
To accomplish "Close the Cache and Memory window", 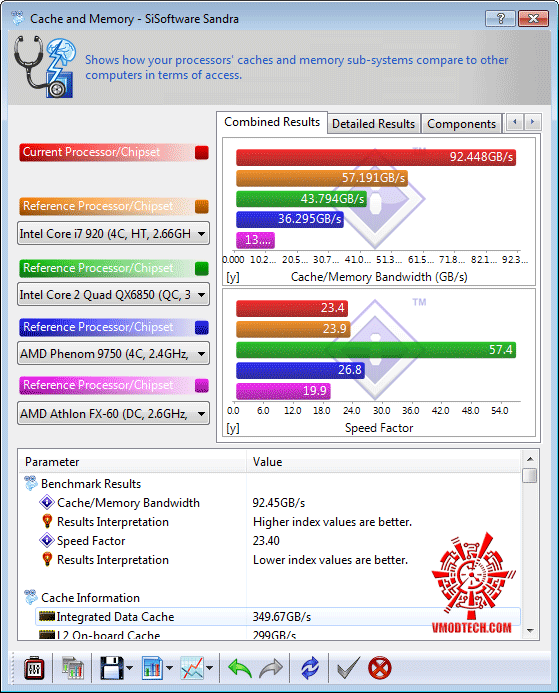I will point(533,19).
